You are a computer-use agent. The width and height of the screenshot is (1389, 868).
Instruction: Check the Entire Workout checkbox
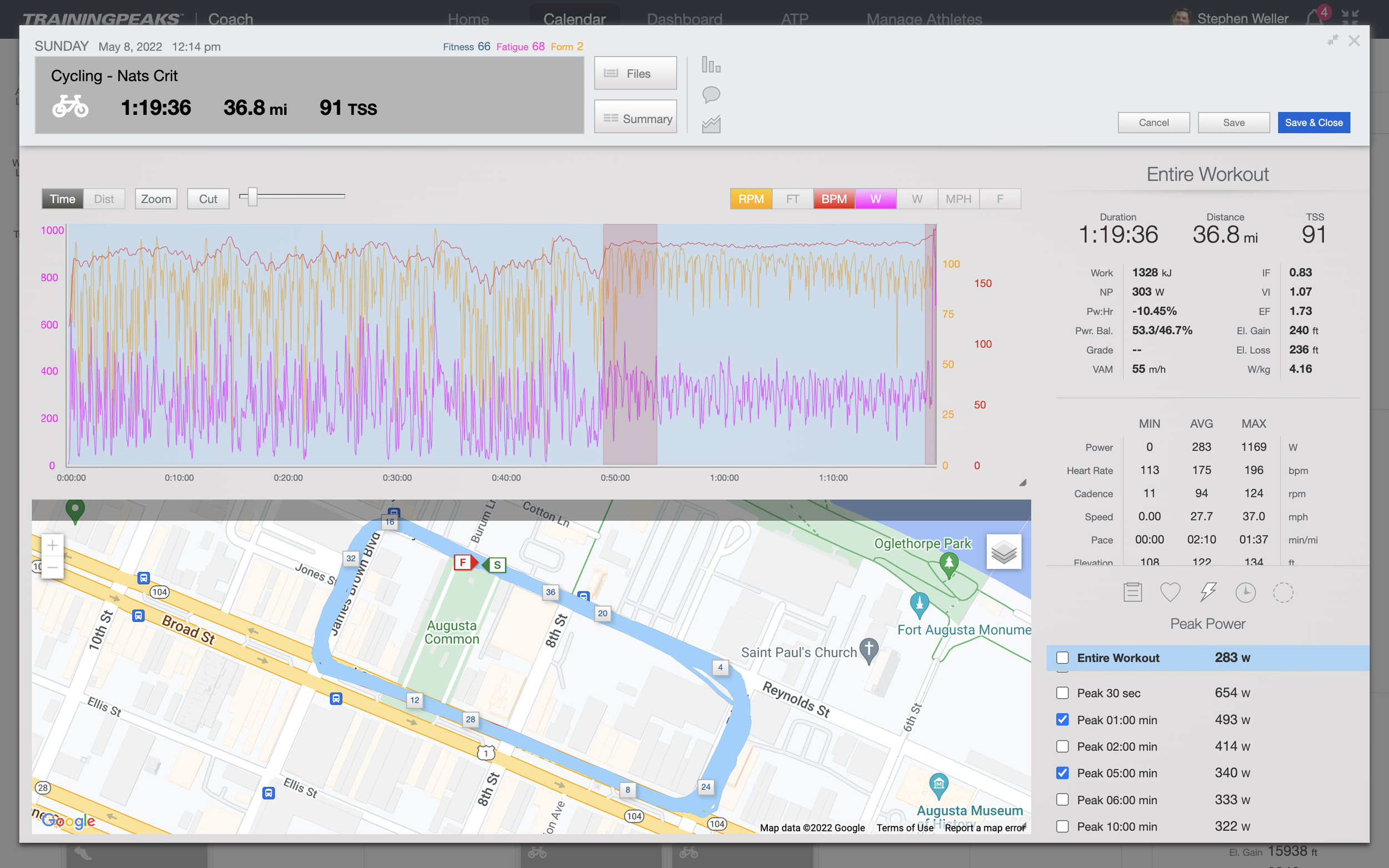coord(1062,658)
